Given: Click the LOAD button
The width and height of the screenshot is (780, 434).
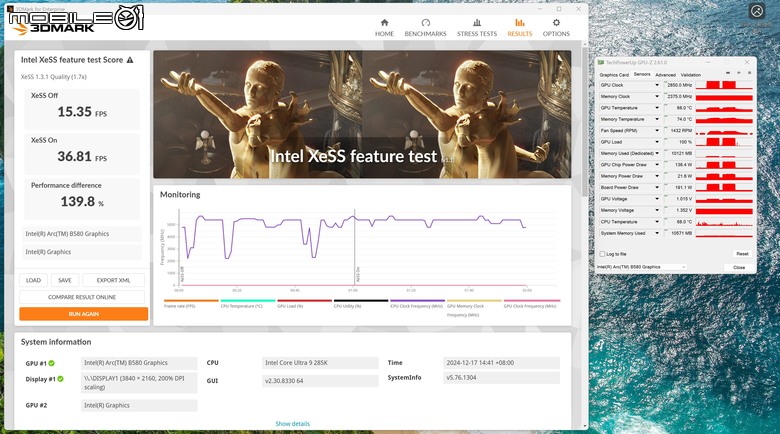Looking at the screenshot, I should point(33,280).
